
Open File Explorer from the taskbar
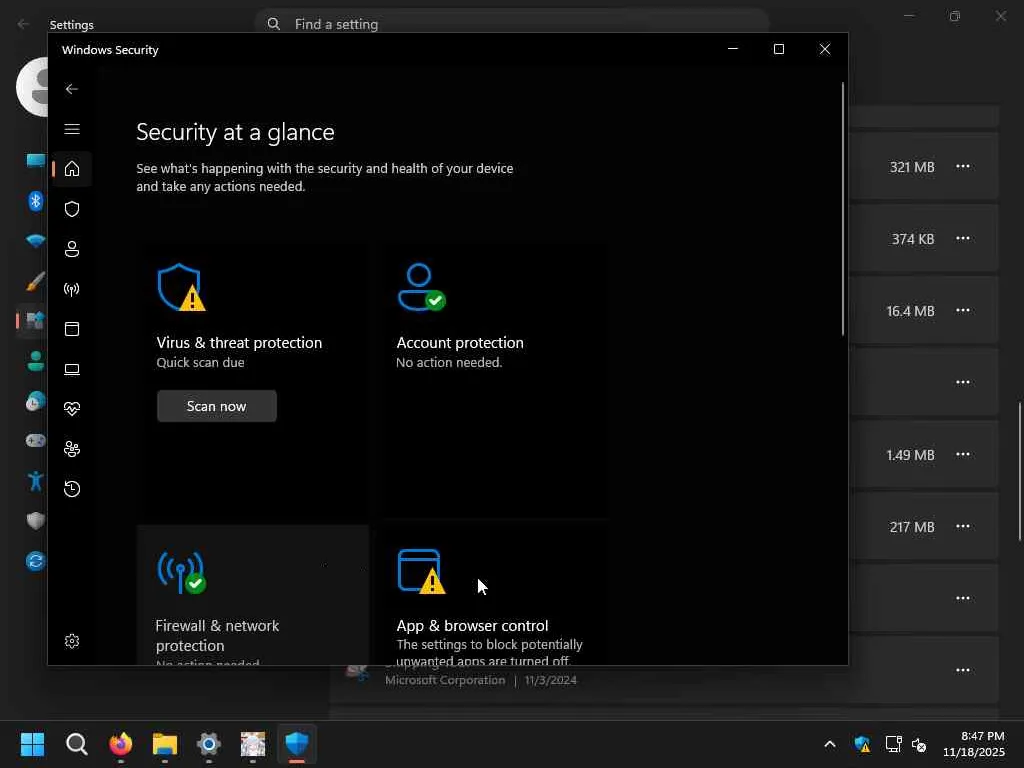[165, 744]
